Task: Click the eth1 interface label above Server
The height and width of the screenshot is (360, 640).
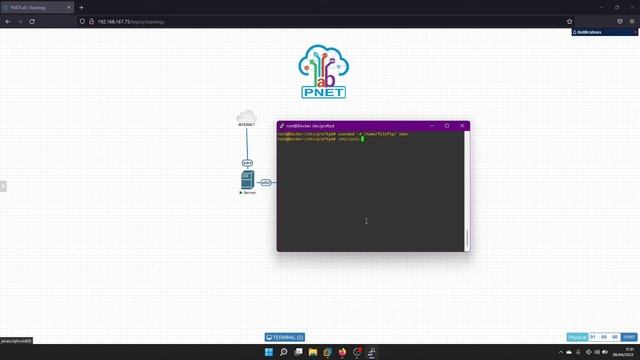Action: click(x=247, y=163)
